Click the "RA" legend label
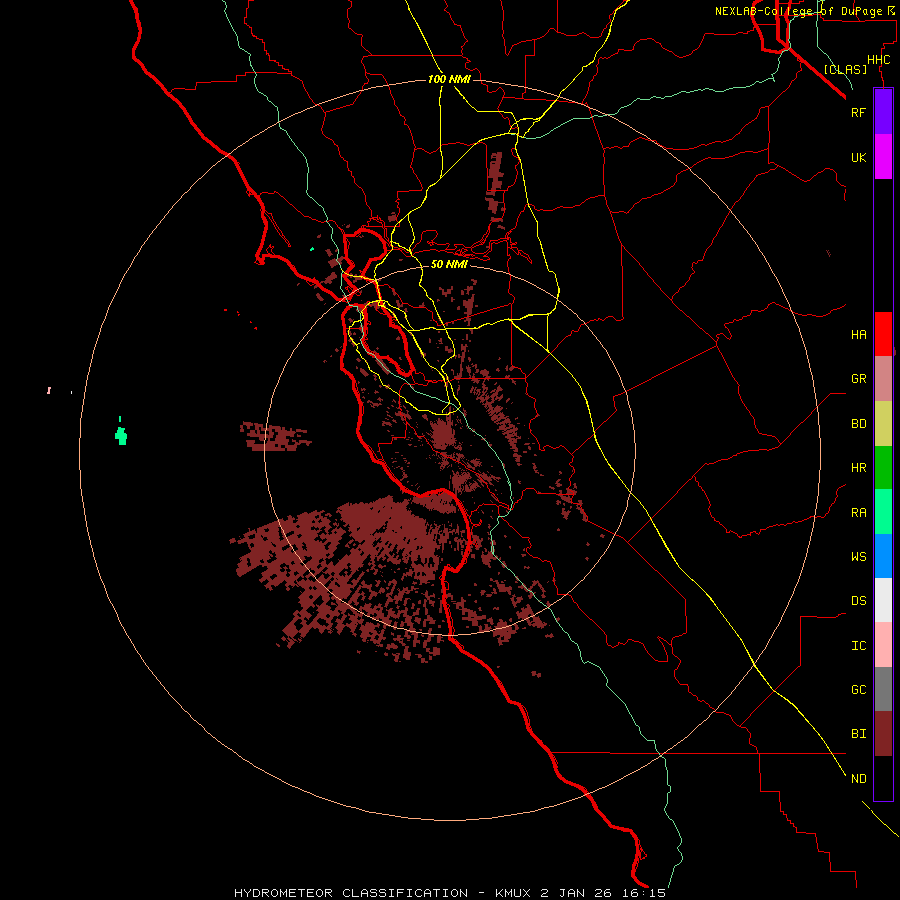This screenshot has height=900, width=900. click(858, 512)
